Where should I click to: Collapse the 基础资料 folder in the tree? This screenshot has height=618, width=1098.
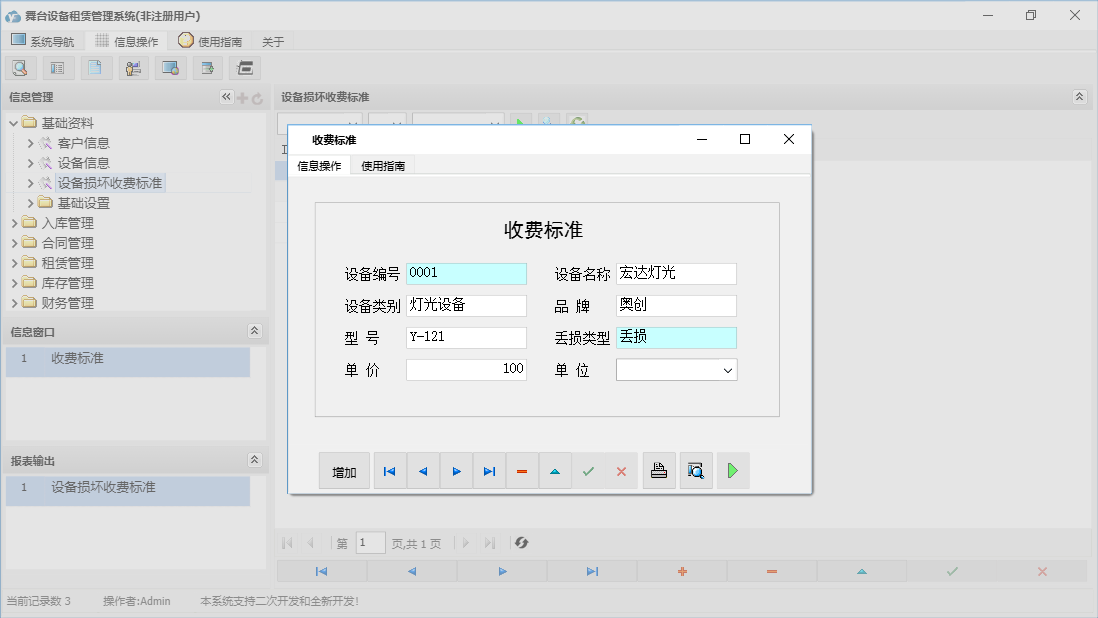11,121
